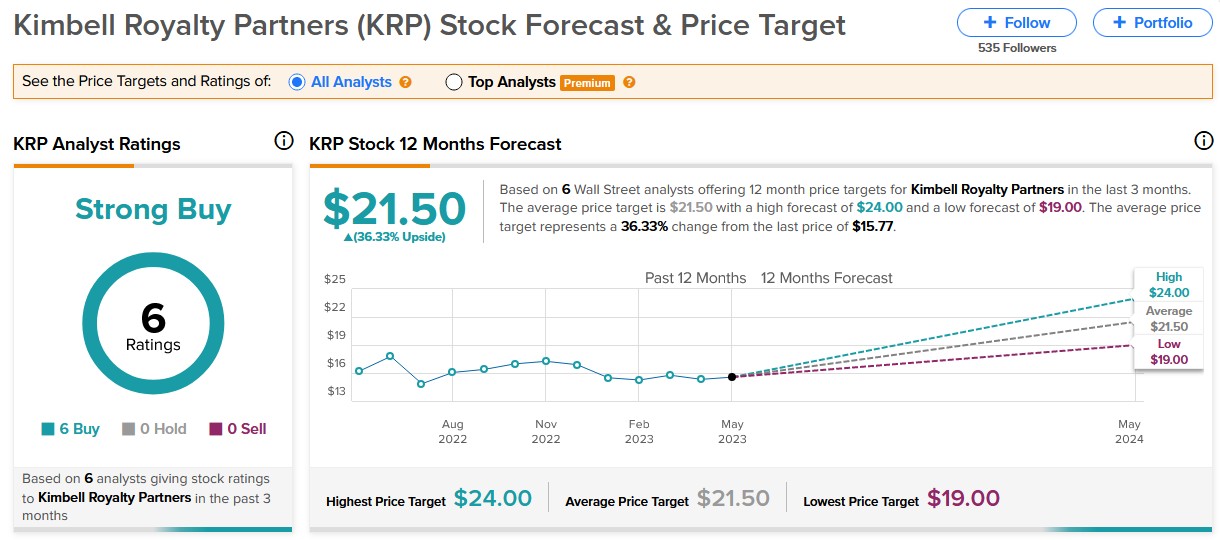
Task: Click the plus icon on Follow button
Action: point(990,22)
